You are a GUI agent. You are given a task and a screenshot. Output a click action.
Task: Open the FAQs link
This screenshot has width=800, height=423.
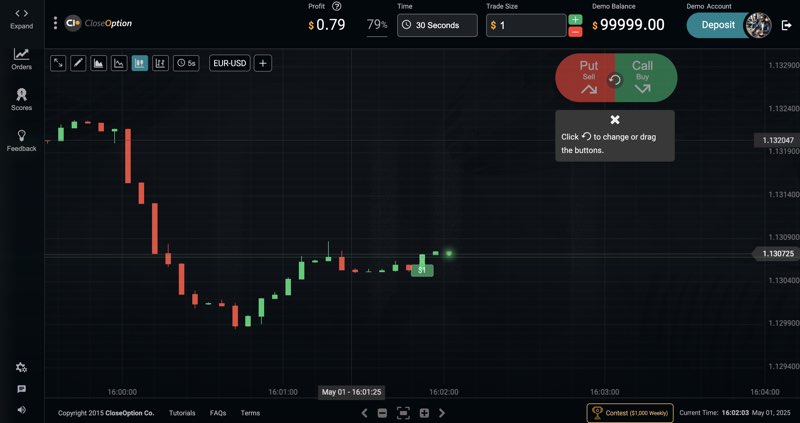point(218,413)
